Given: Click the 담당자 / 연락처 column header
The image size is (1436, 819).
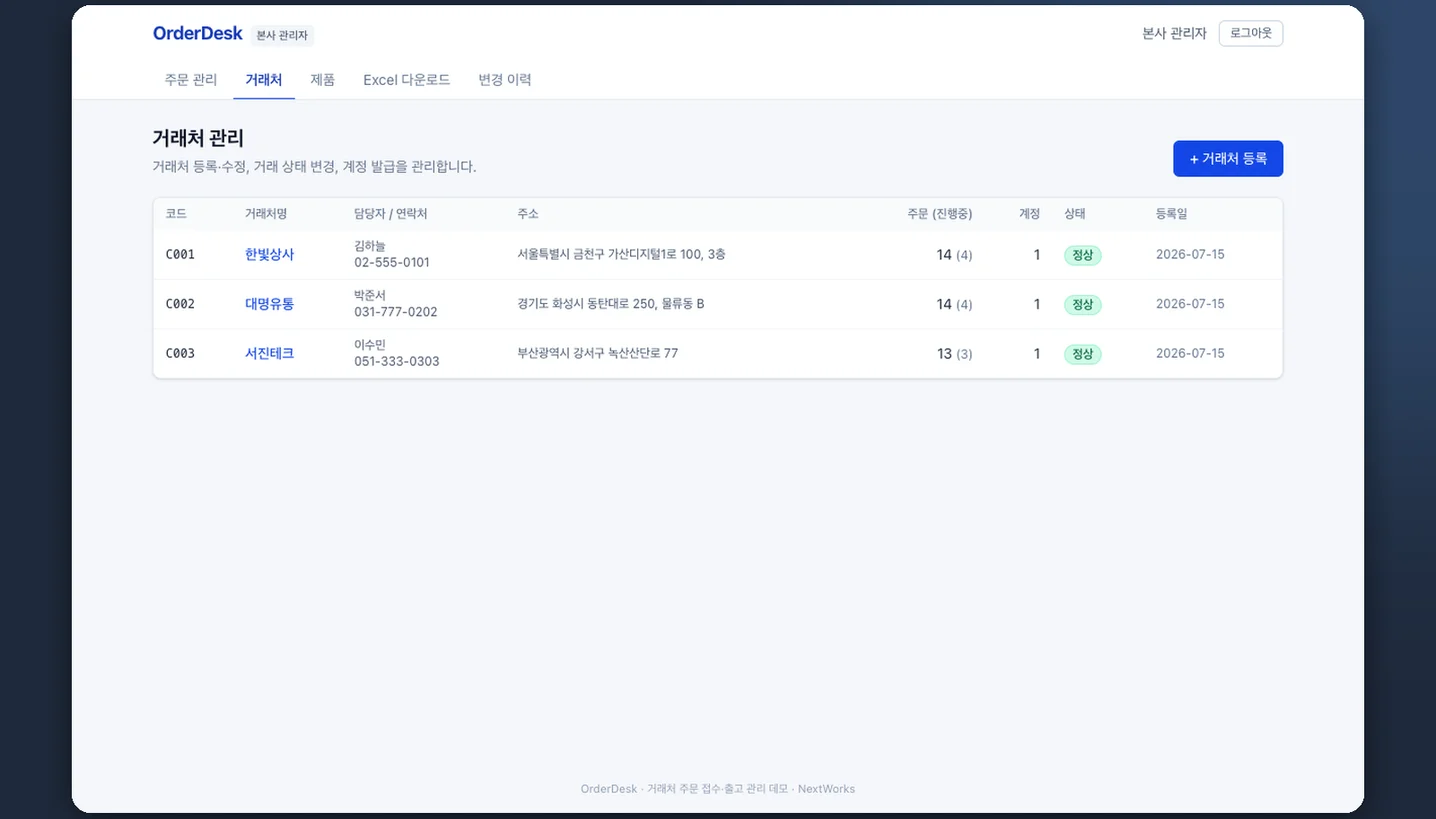Looking at the screenshot, I should 391,214.
